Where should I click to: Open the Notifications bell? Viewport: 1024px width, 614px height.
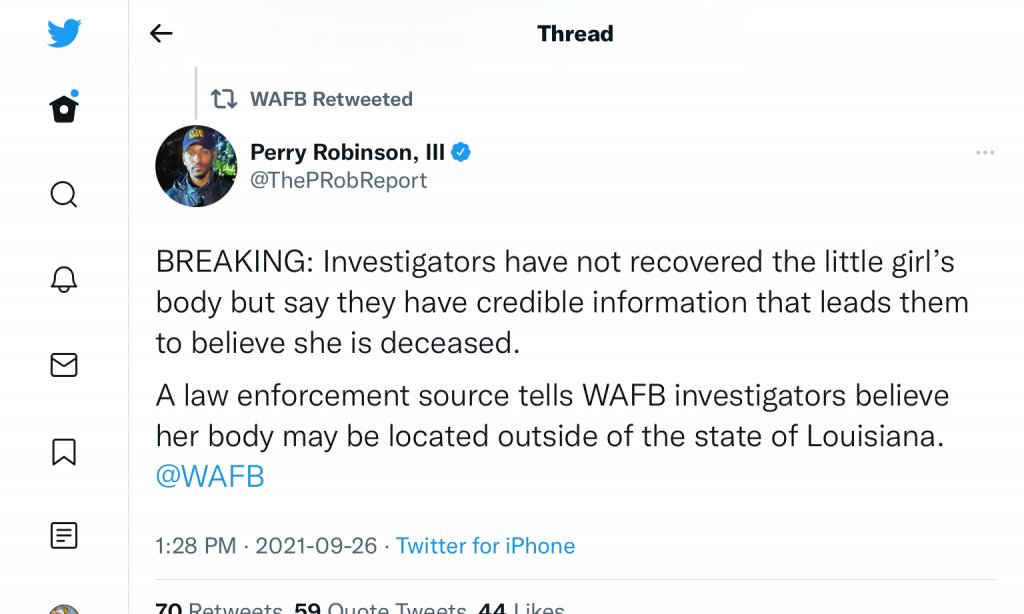64,280
